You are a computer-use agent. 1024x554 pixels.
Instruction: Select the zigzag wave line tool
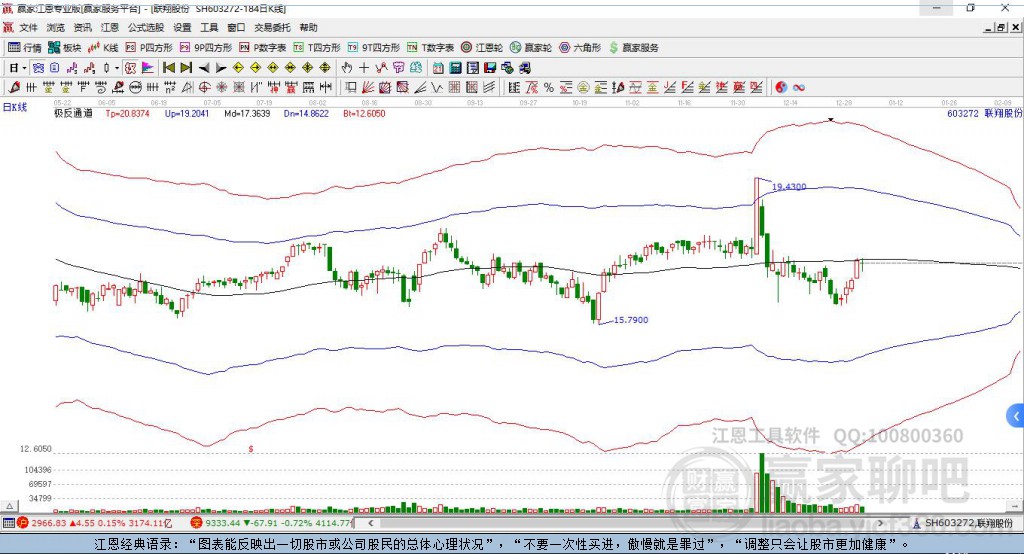coord(438,87)
